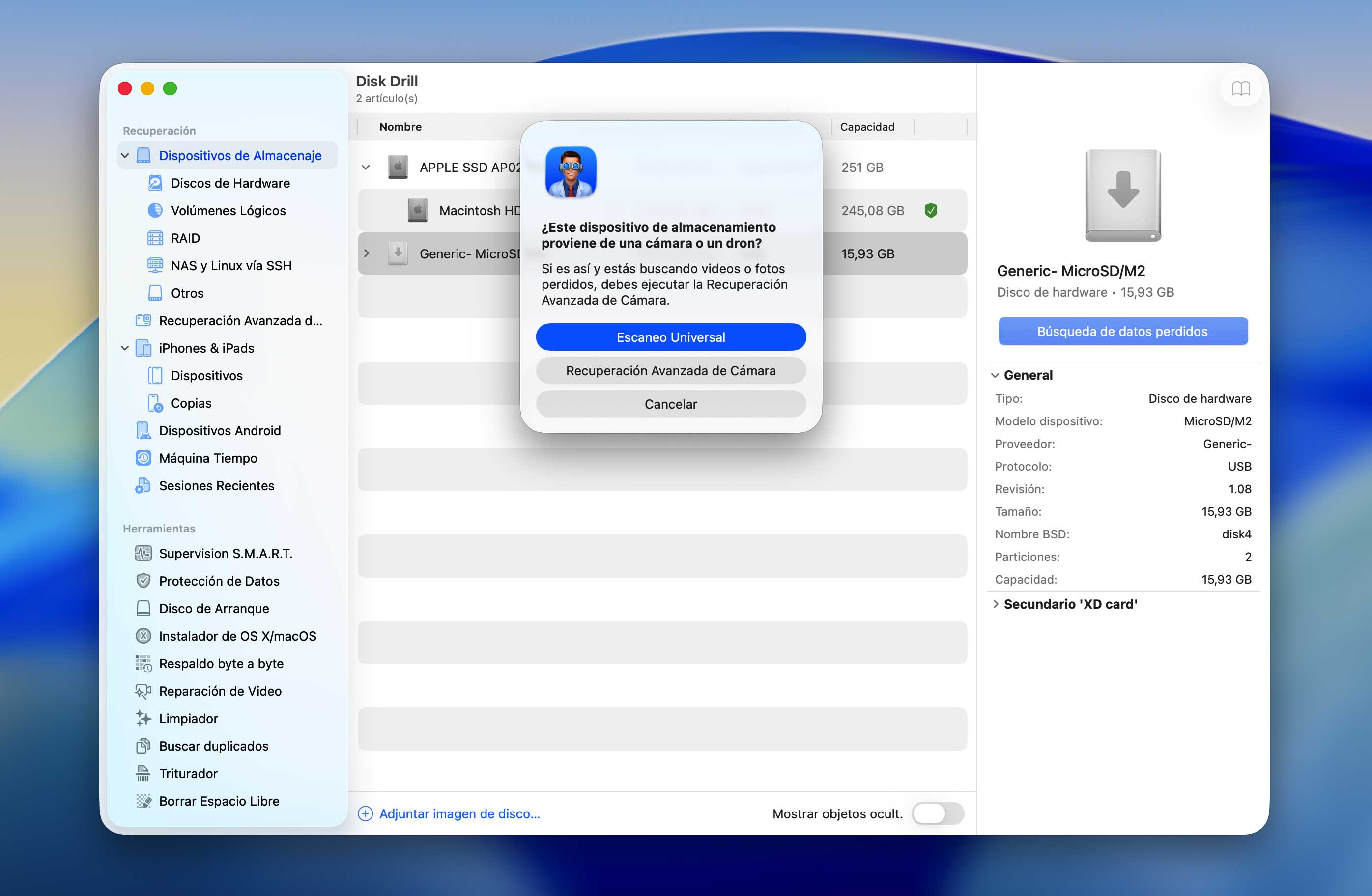
Task: Click the Reparación de Video icon
Action: (x=143, y=691)
